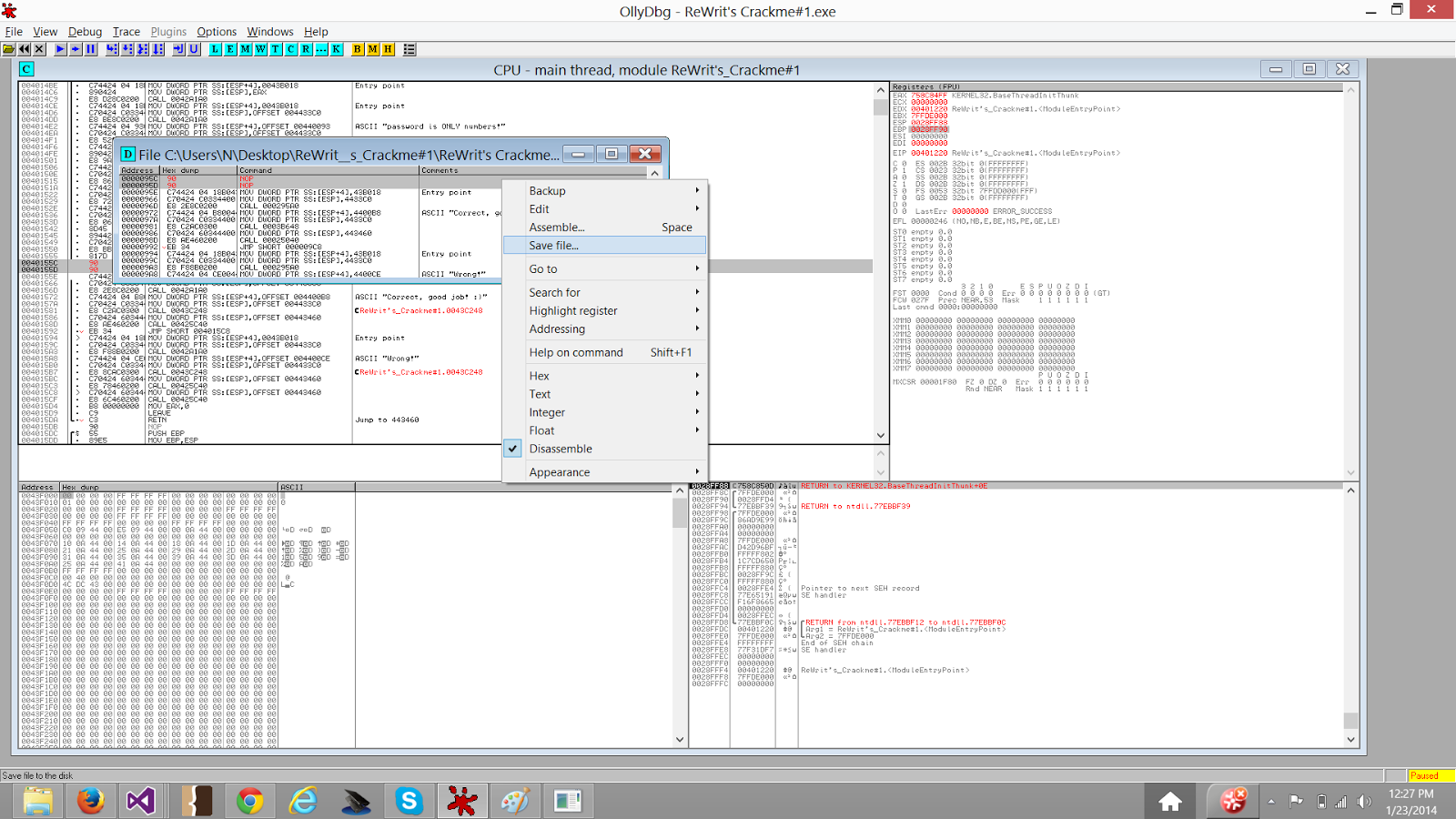The image size is (1456, 819).
Task: Open the Log window with L icon
Action: tap(215, 49)
